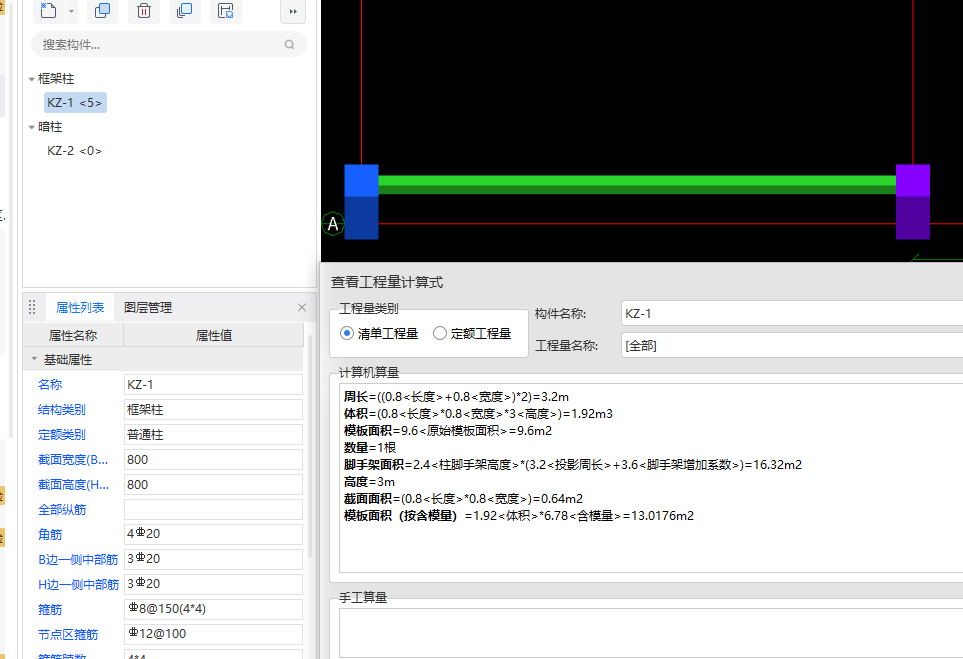
Task: Switch to the 属性列表 tab
Action: [80, 307]
